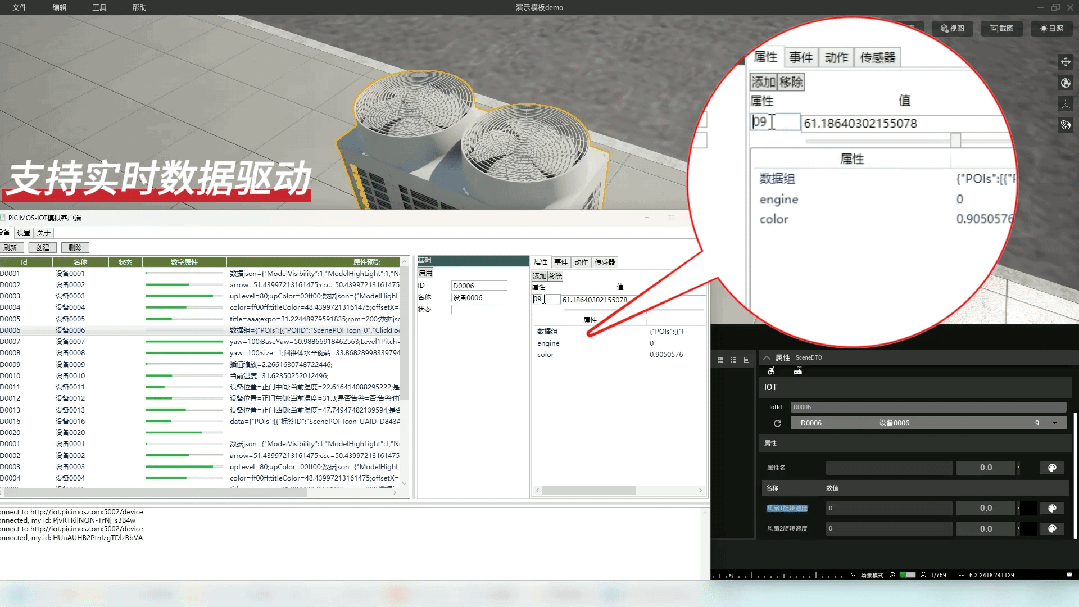This screenshot has width=1079, height=607.
Task: Click the first small icon under the SceneDTO header
Action: (x=771, y=371)
